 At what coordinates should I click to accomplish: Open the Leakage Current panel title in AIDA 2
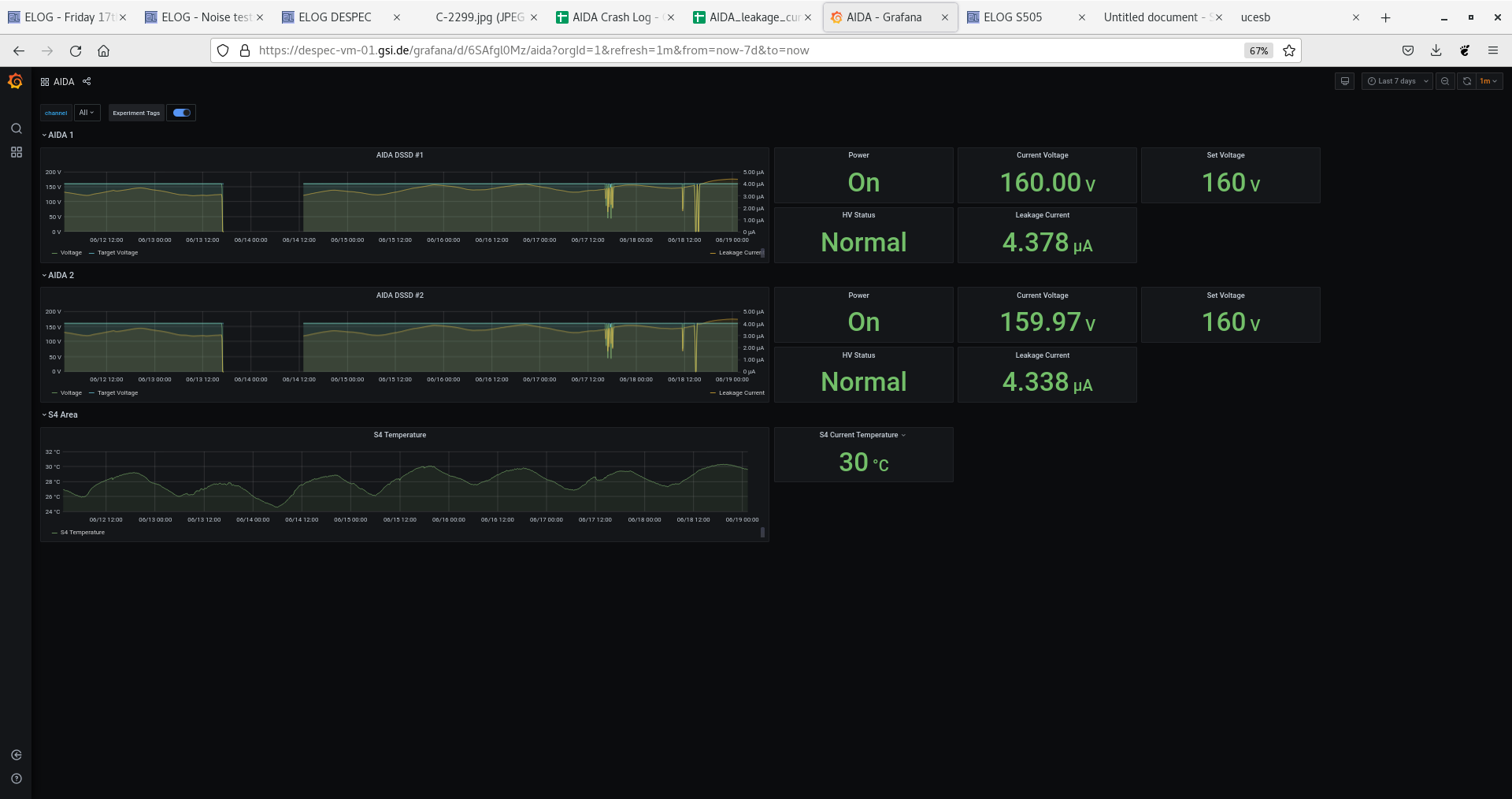point(1042,355)
